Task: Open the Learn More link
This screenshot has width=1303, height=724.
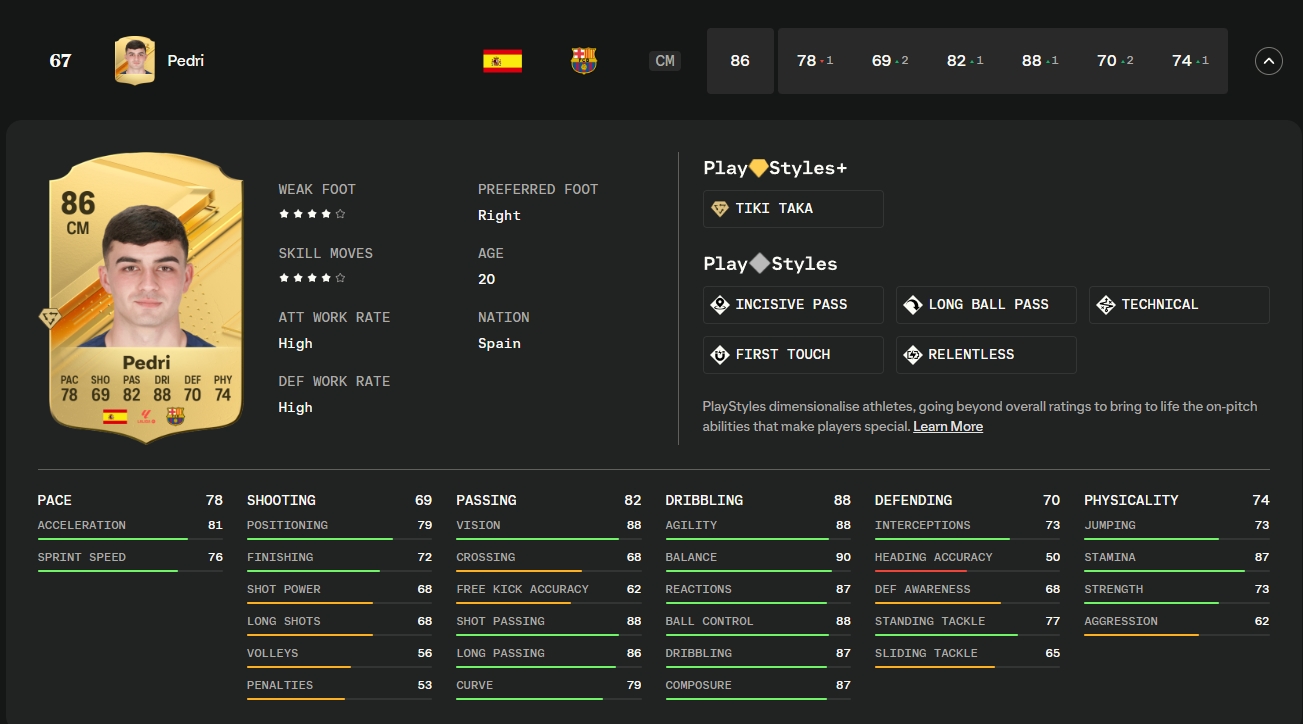Action: [948, 426]
